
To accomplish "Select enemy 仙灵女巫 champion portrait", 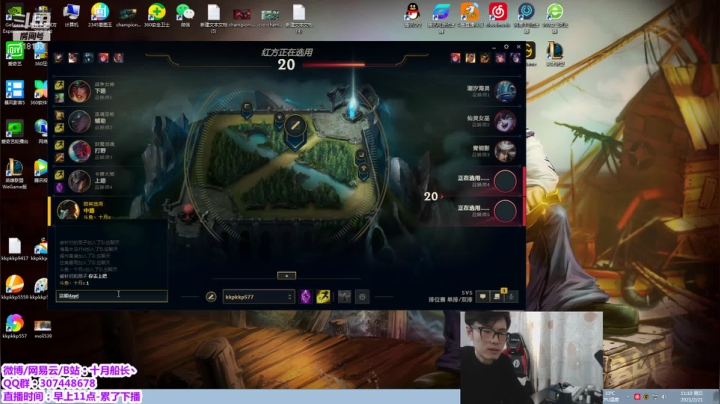I will tap(505, 121).
